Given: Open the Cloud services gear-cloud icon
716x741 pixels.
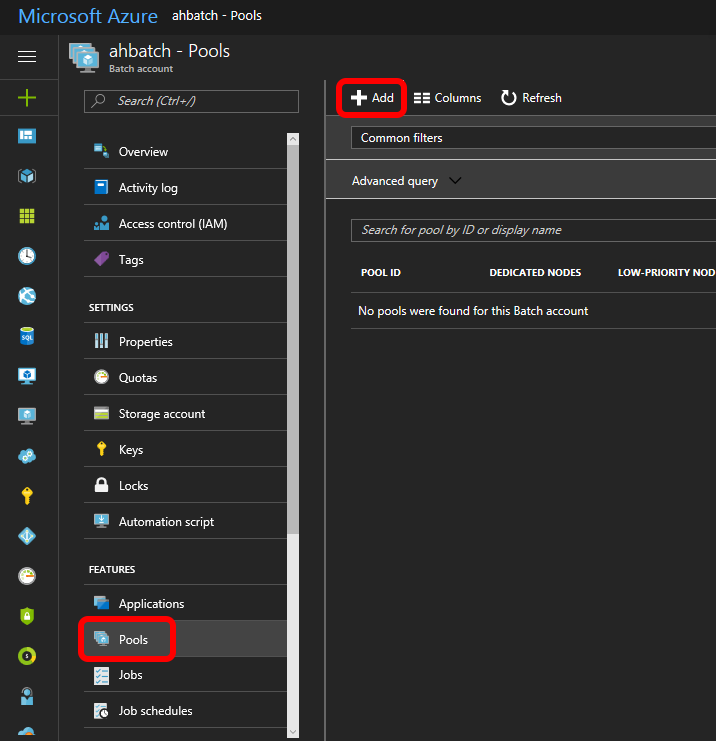Looking at the screenshot, I should (x=27, y=456).
